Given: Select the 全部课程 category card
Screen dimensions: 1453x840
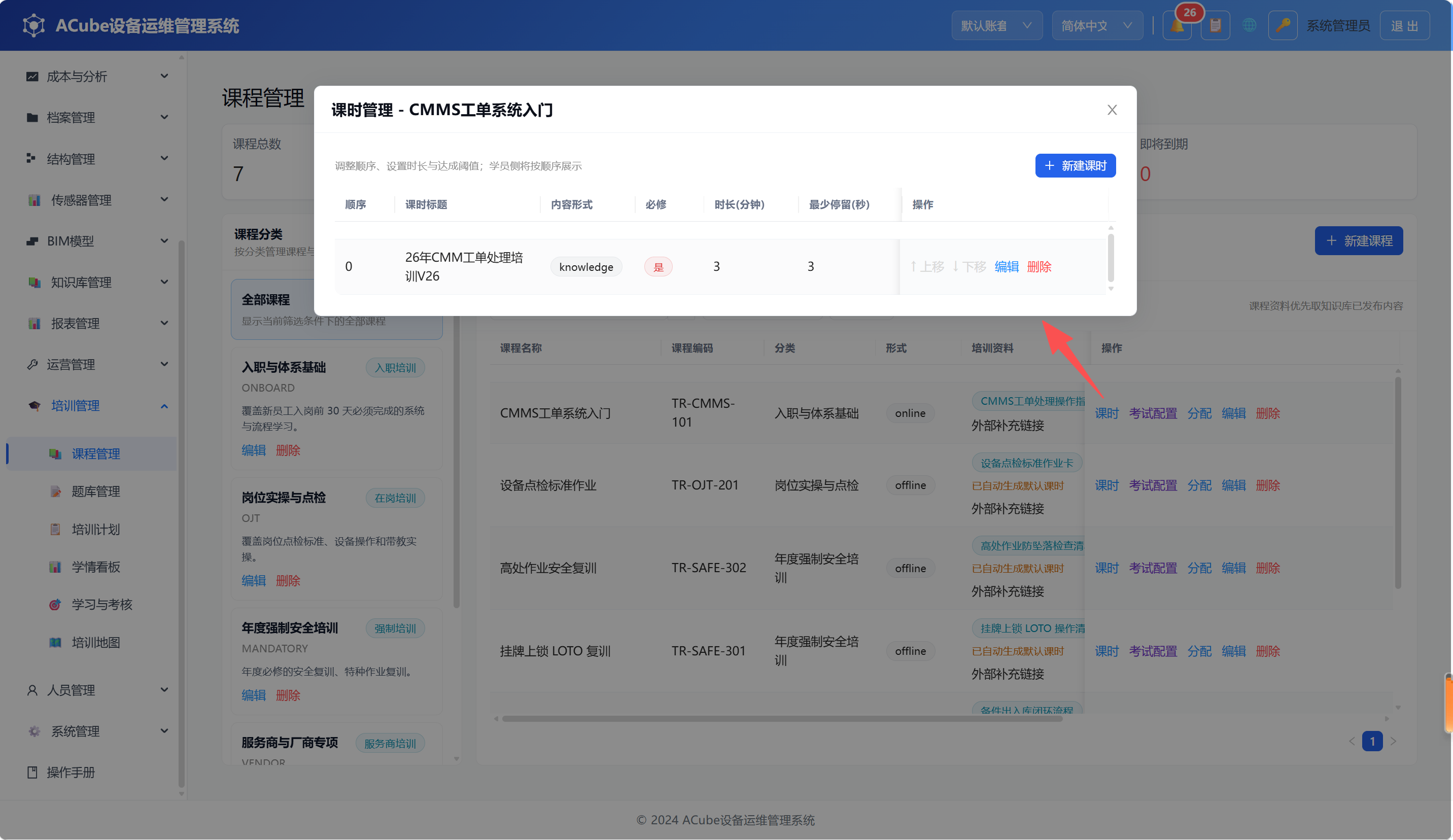Looking at the screenshot, I should click(336, 309).
